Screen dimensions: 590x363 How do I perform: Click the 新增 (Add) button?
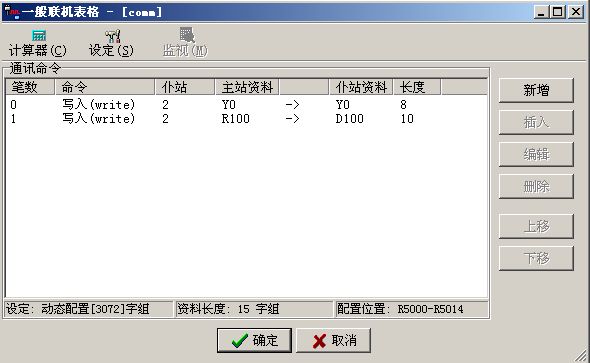click(536, 90)
